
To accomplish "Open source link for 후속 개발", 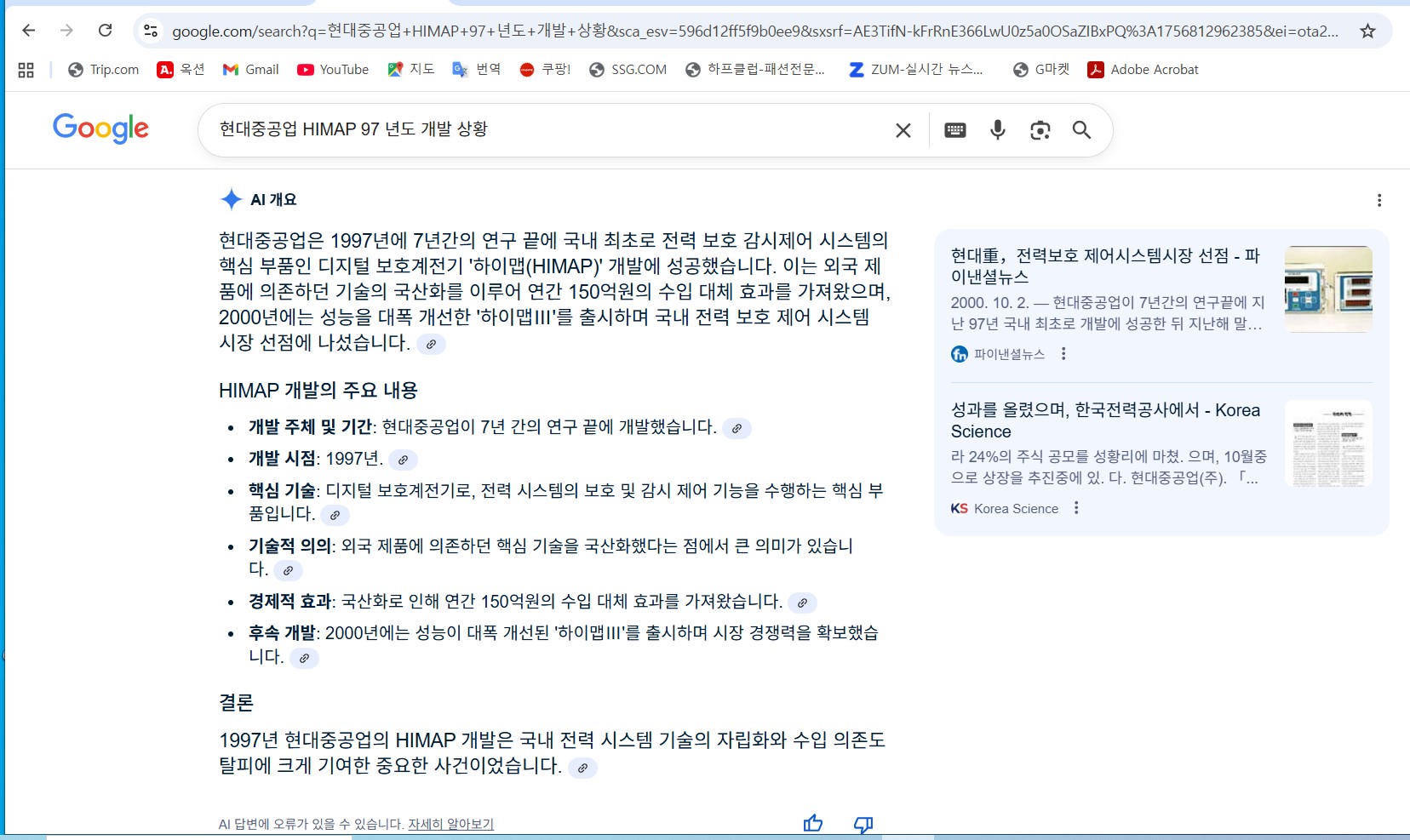I will pos(305,658).
